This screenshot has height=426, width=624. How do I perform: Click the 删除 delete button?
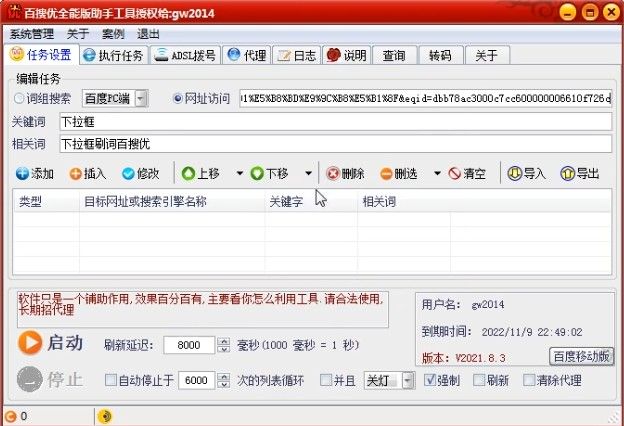345,174
